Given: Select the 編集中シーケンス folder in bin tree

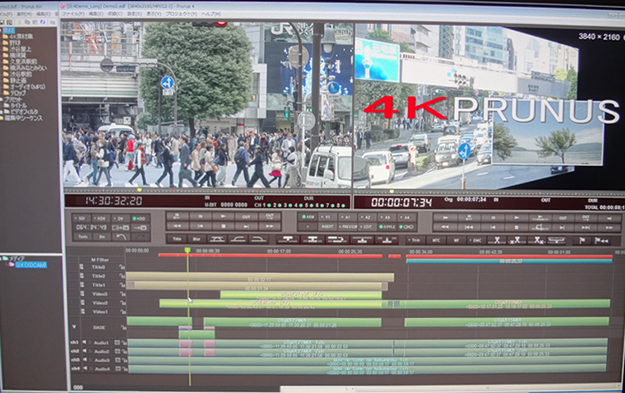Looking at the screenshot, I should pyautogui.click(x=23, y=118).
